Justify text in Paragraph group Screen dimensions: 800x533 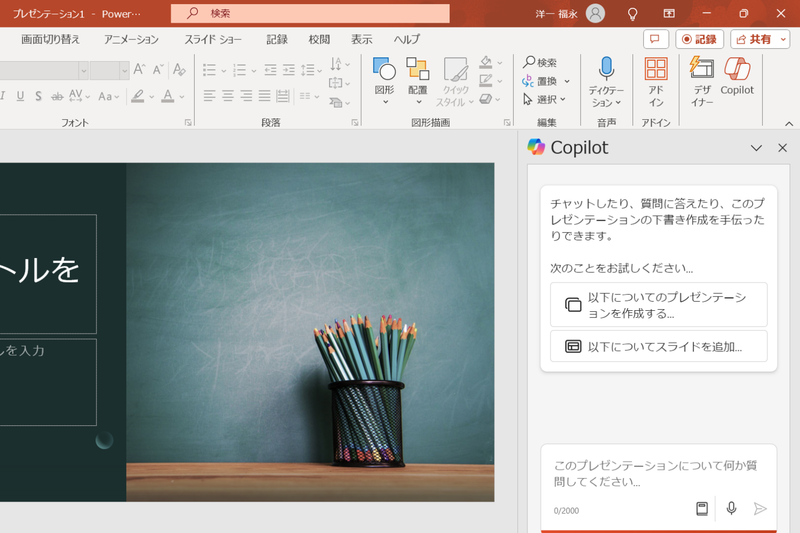click(x=264, y=95)
